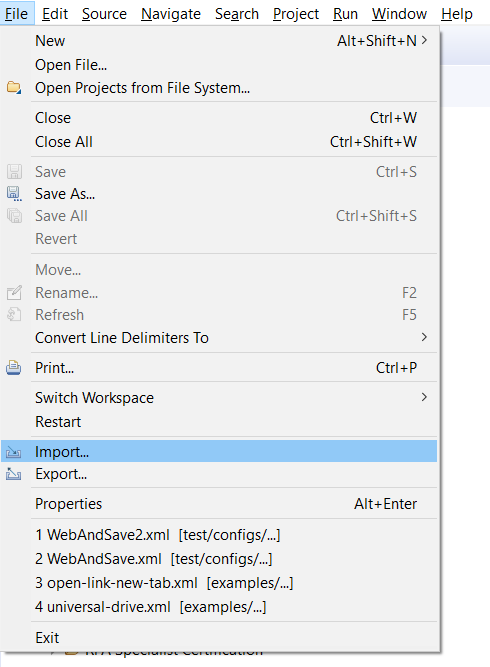Click the Export icon beside Export...
The image size is (490, 667).
click(14, 474)
